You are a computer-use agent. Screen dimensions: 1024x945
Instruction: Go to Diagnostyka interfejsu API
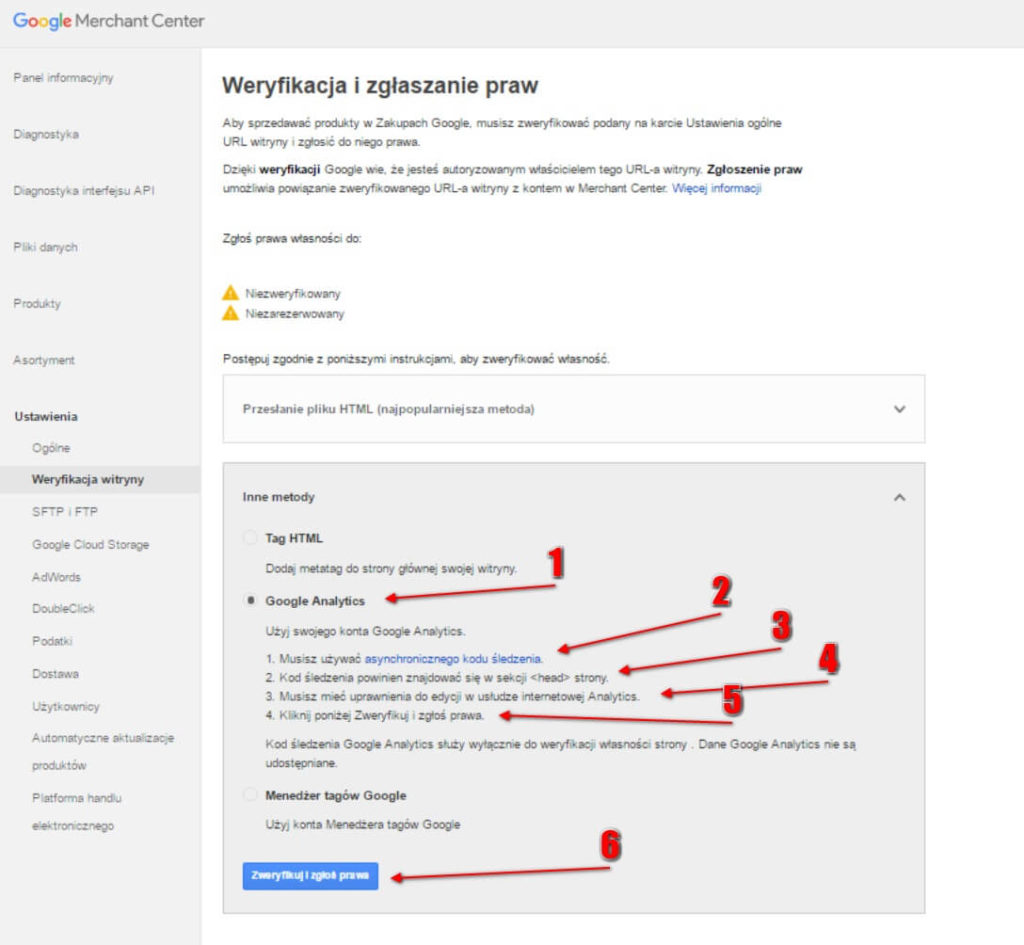(x=84, y=191)
